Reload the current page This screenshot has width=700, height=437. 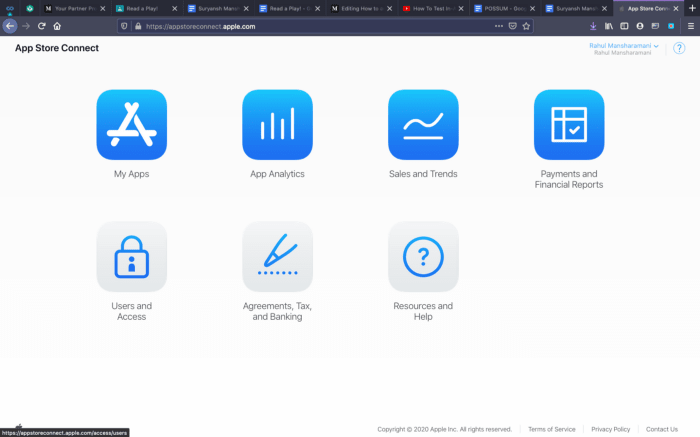[42, 26]
